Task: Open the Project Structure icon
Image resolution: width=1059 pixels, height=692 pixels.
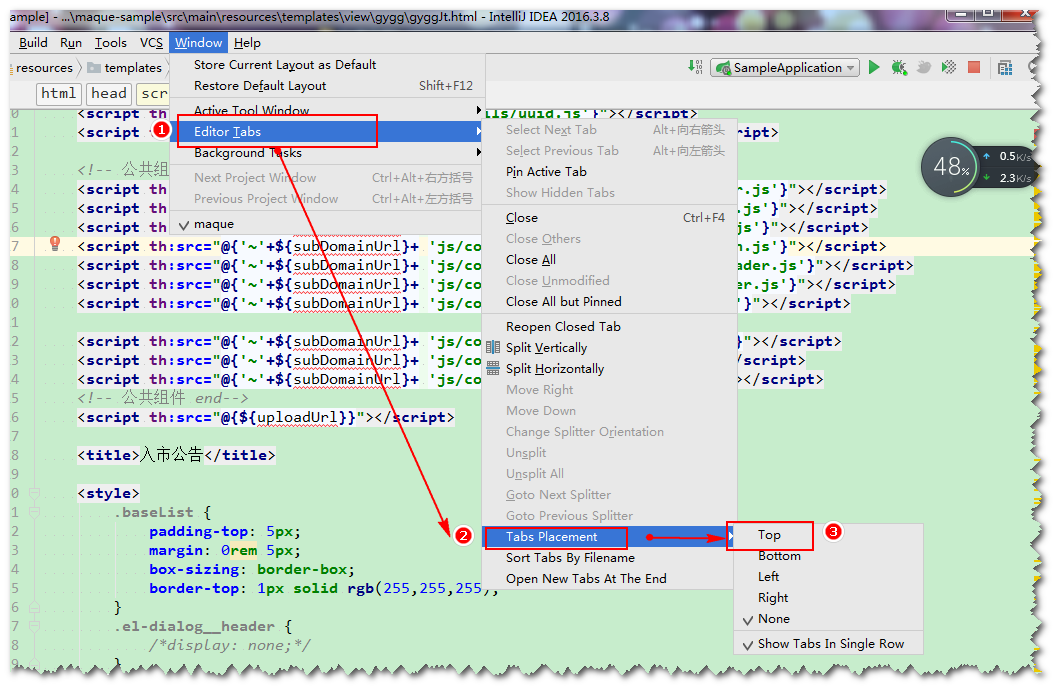Action: [1005, 68]
